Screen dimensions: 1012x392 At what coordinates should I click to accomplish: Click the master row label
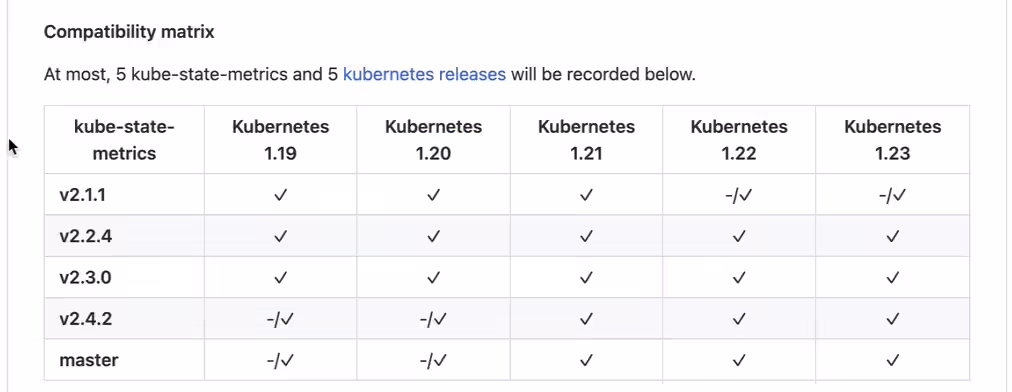[89, 360]
